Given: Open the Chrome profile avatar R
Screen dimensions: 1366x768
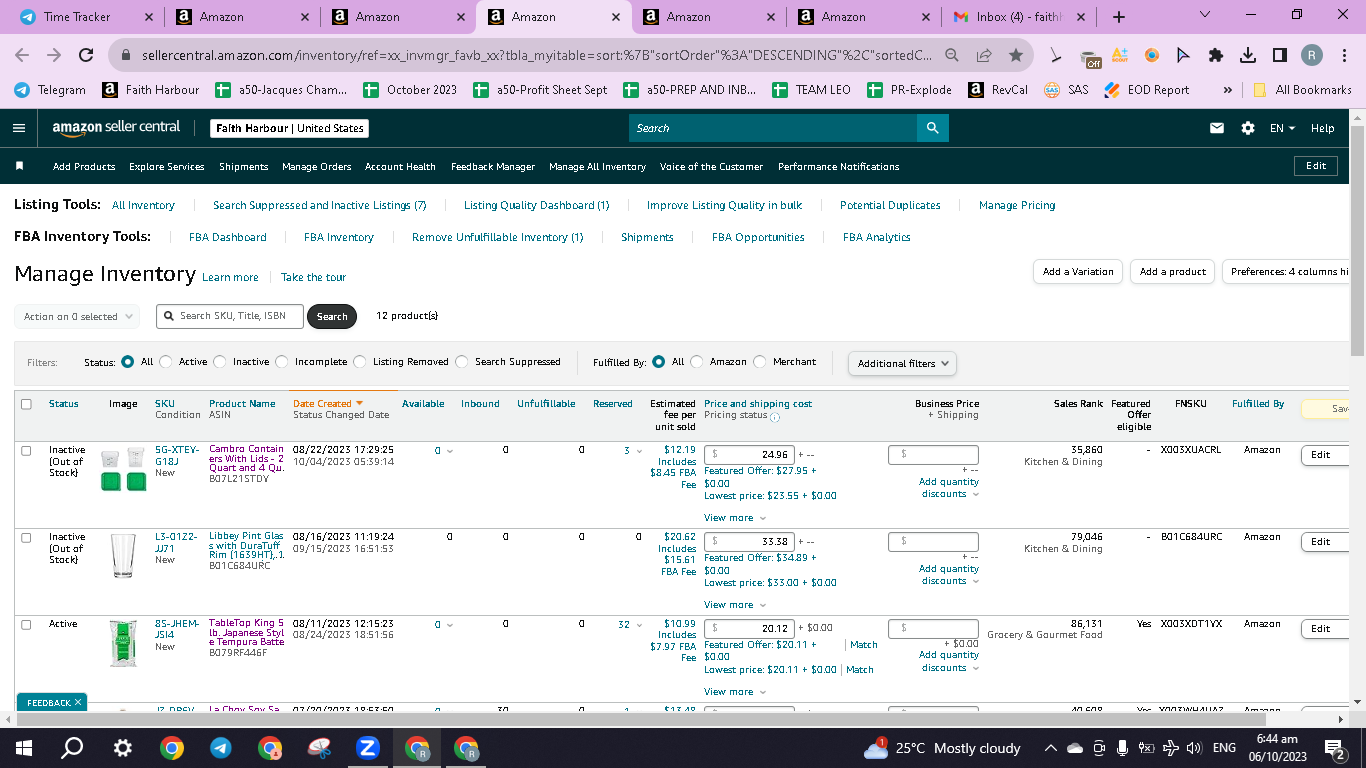Looking at the screenshot, I should (x=1312, y=55).
